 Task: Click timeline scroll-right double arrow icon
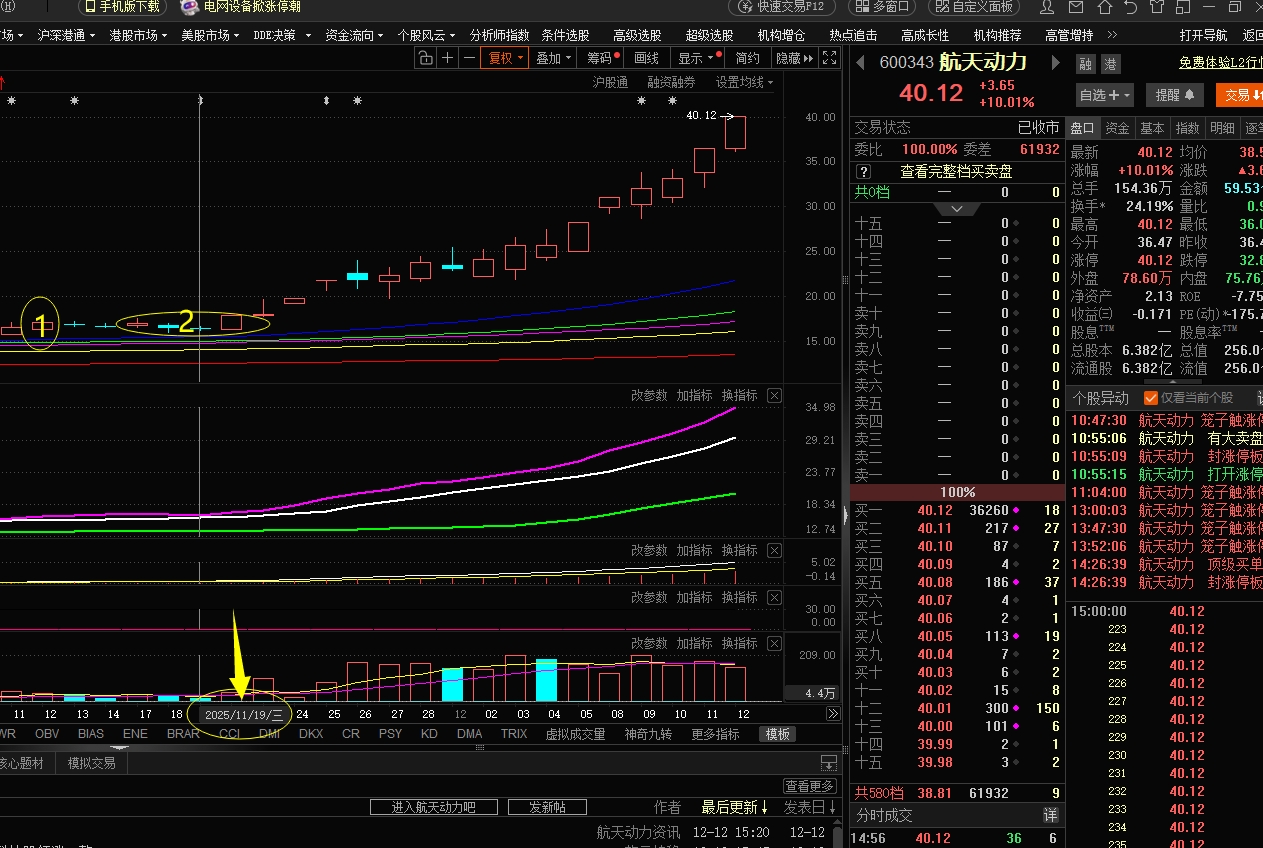click(833, 714)
